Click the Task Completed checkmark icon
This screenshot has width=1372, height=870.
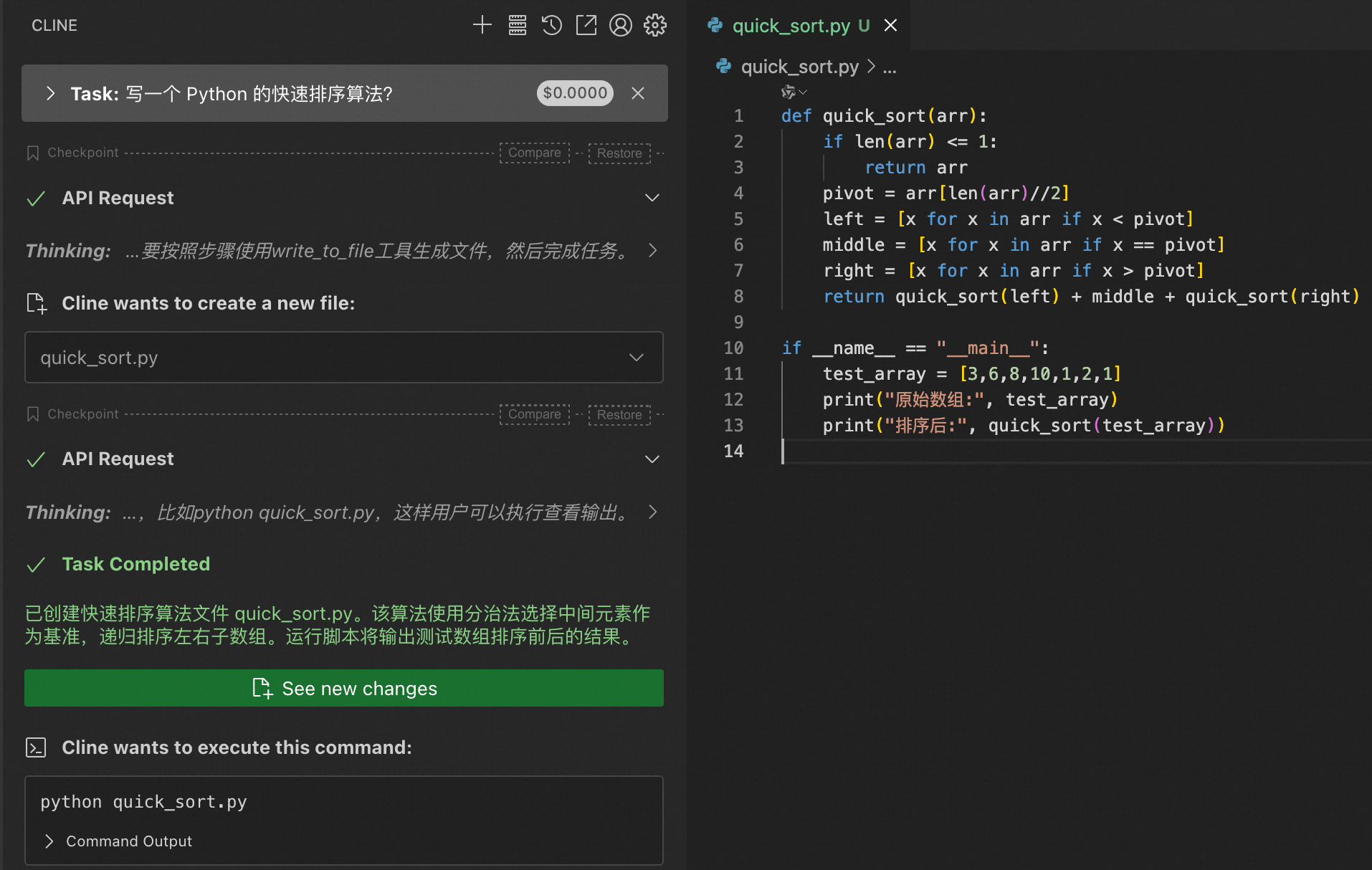[36, 565]
